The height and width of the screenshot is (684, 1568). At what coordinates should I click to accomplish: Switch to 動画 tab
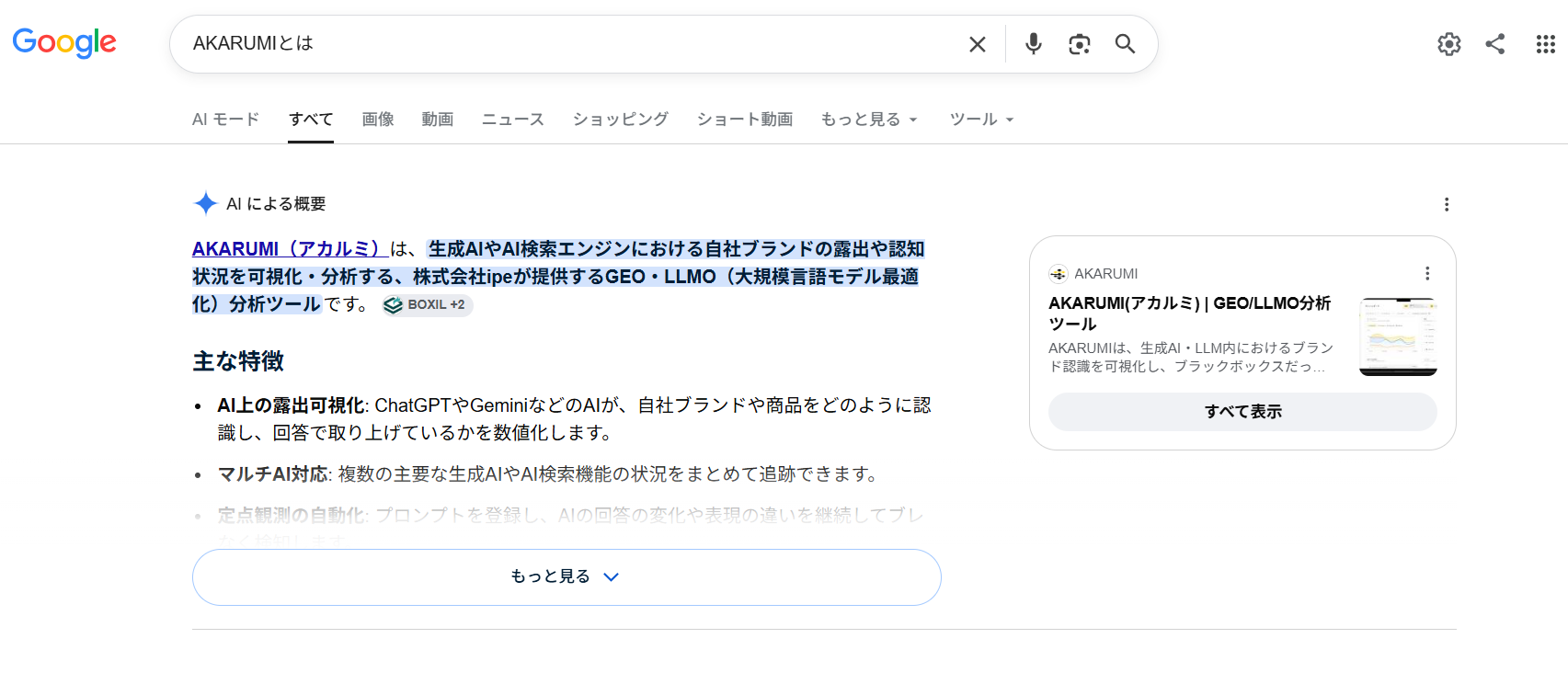pyautogui.click(x=438, y=120)
